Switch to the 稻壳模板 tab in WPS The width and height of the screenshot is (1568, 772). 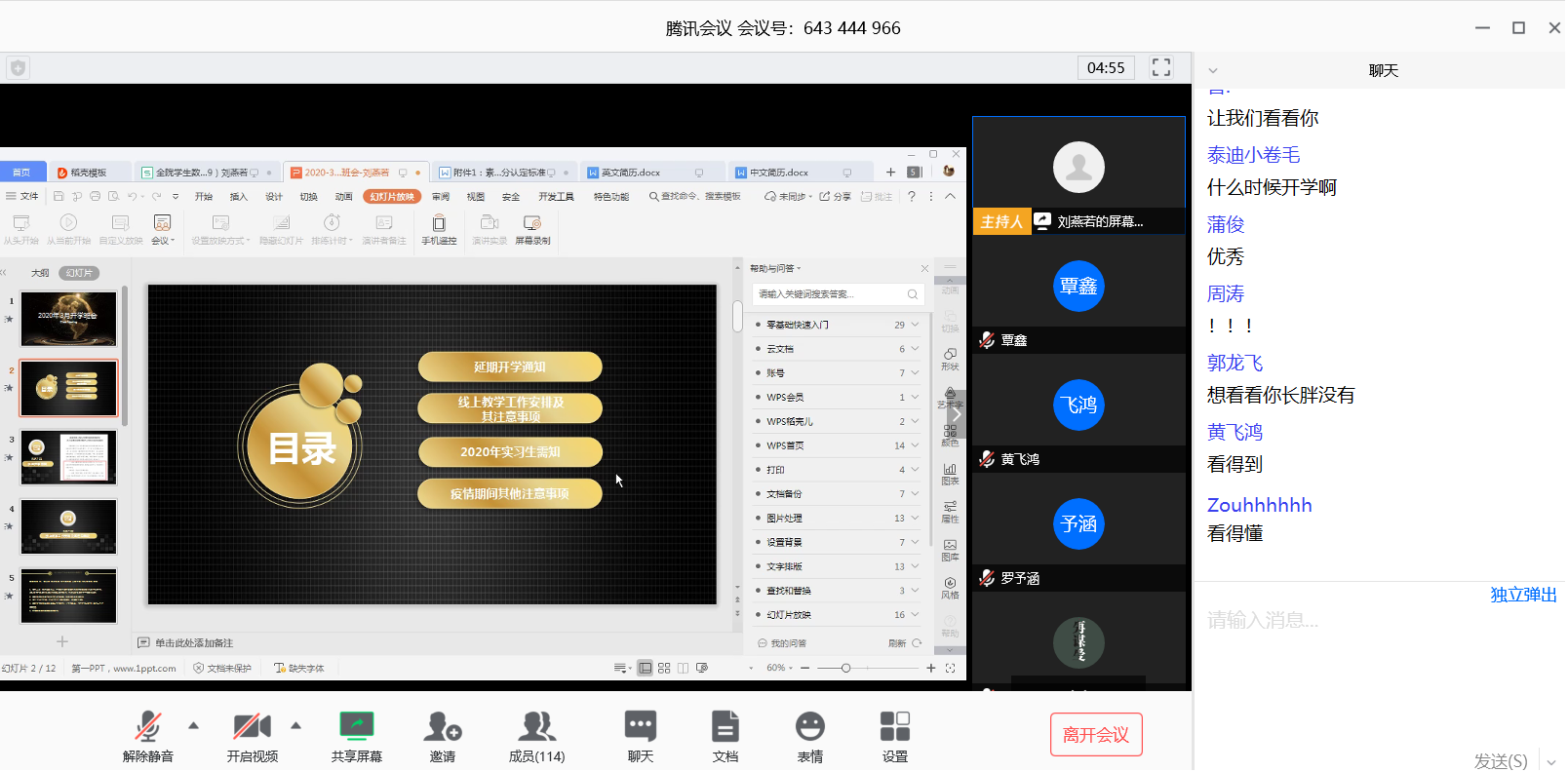[x=88, y=173]
